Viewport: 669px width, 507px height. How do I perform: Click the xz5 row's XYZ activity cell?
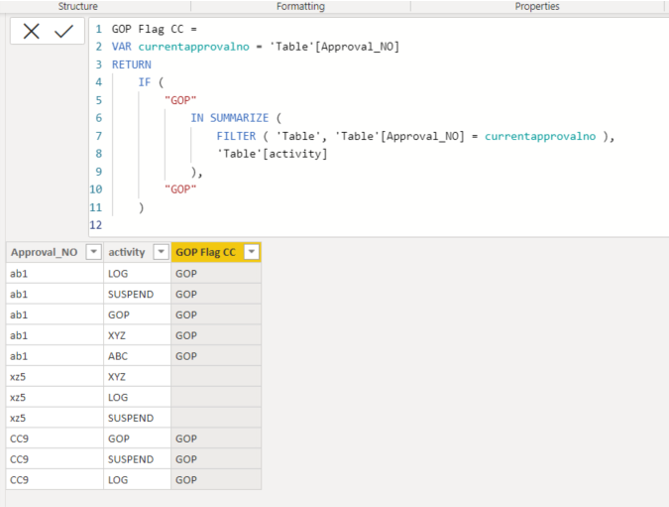(137, 377)
